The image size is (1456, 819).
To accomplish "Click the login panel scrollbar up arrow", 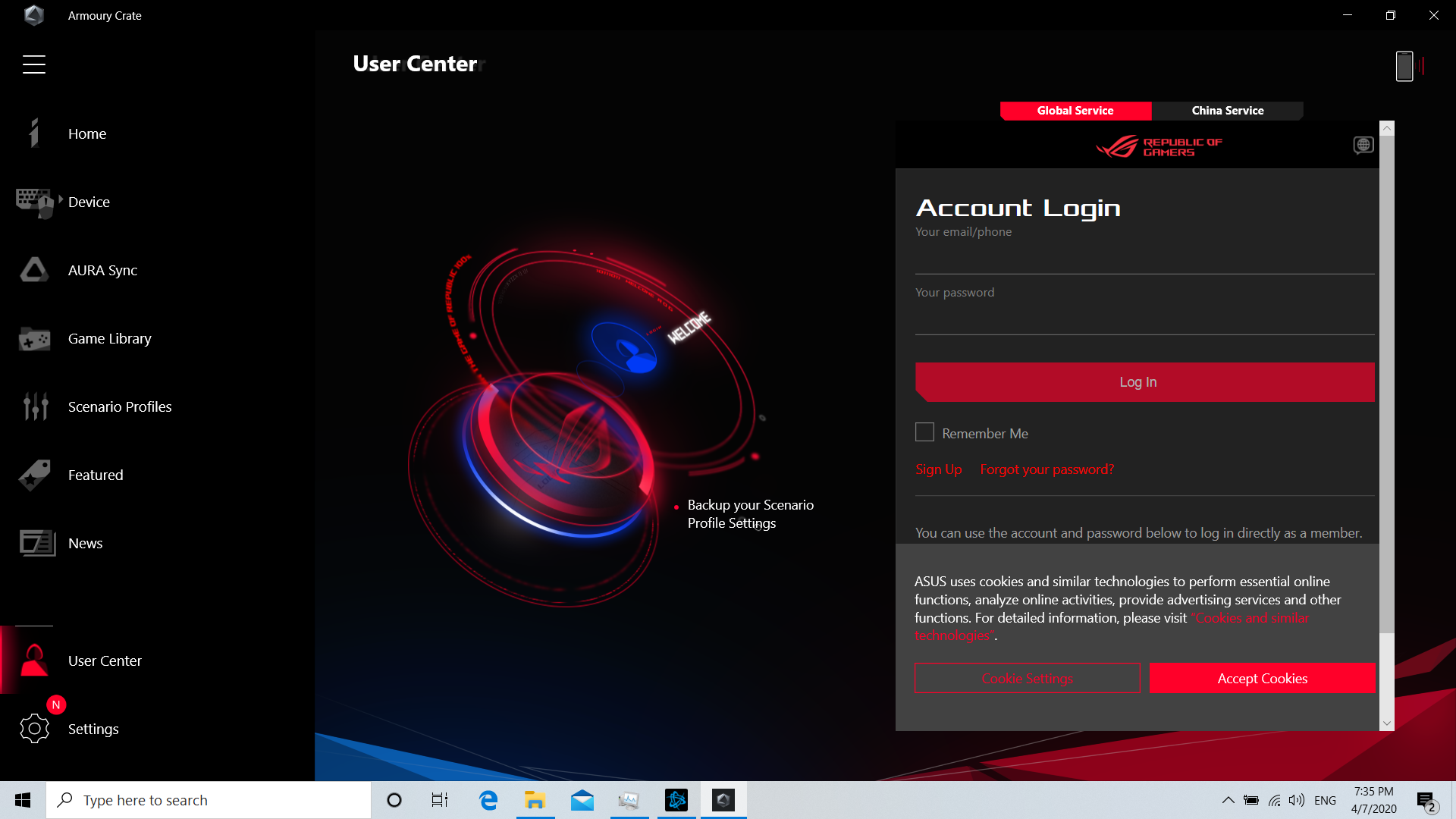I will point(1386,128).
